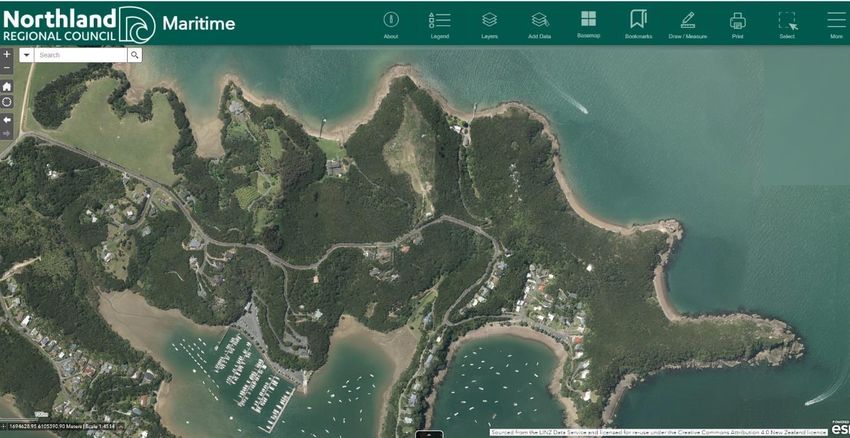Zoom out with the minus button
This screenshot has width=850, height=438.
[x=7, y=69]
